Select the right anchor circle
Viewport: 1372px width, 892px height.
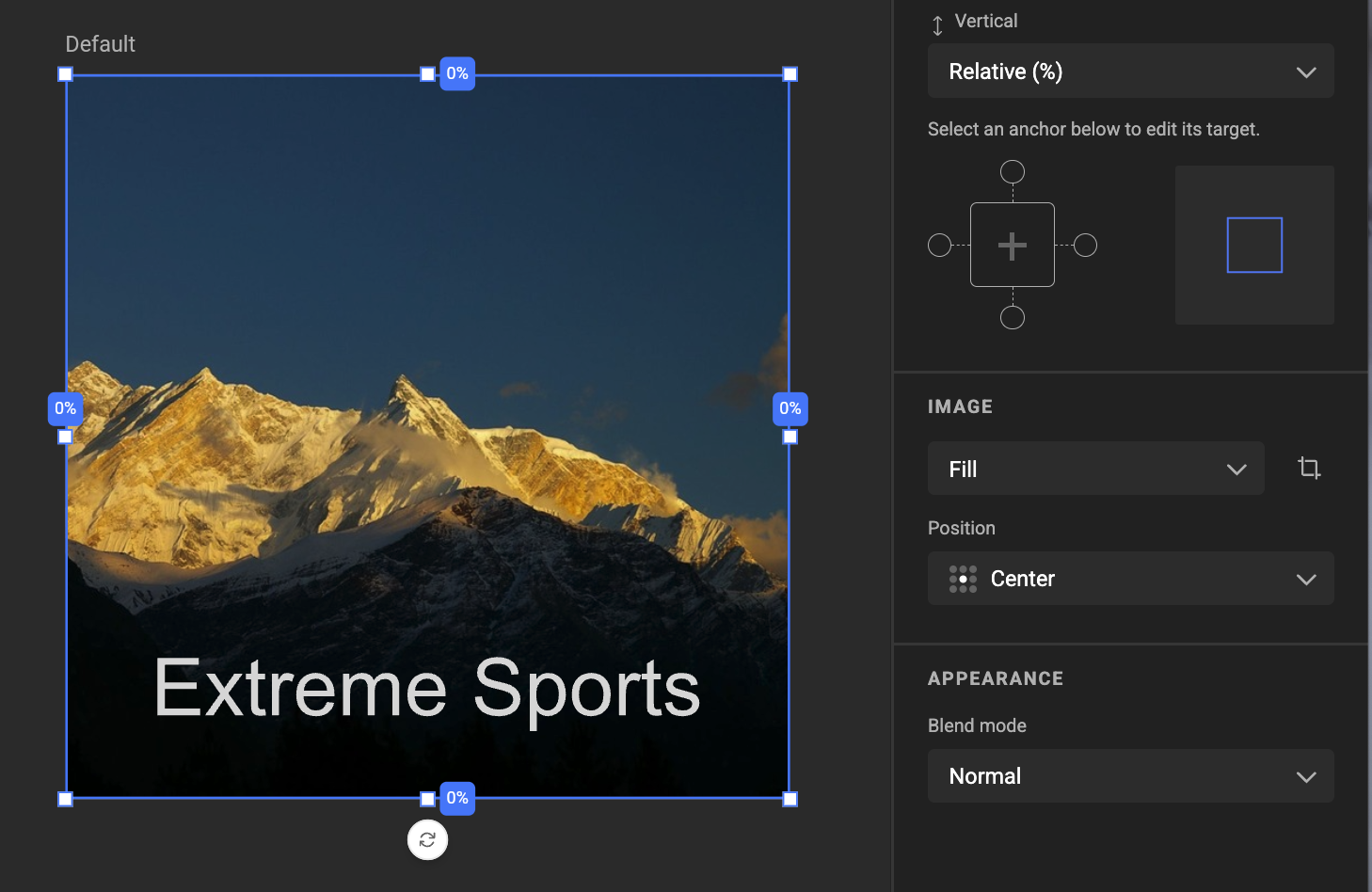click(x=1086, y=246)
